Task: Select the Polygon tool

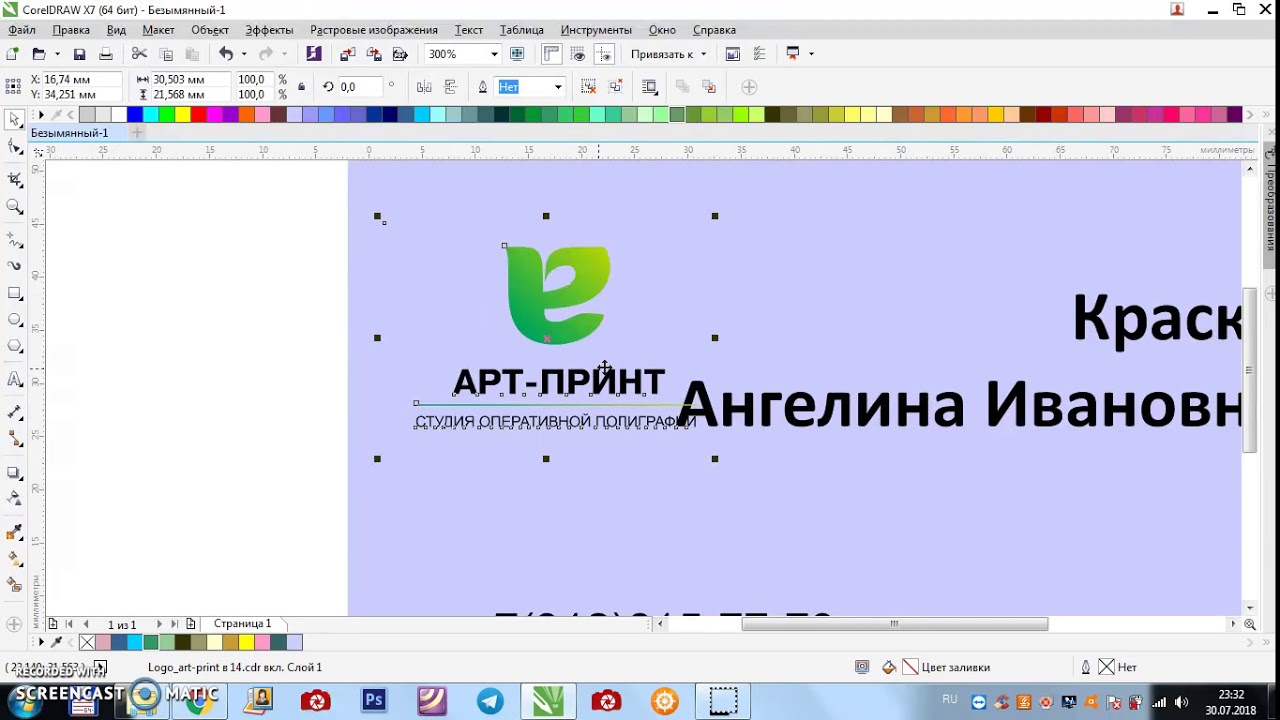Action: click(15, 347)
